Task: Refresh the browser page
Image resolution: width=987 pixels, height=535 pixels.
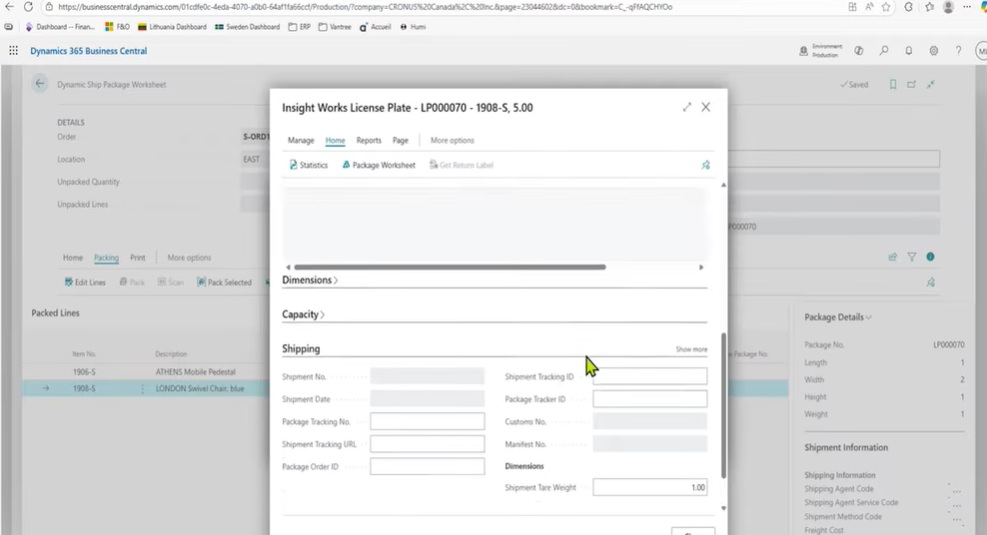Action: point(28,7)
